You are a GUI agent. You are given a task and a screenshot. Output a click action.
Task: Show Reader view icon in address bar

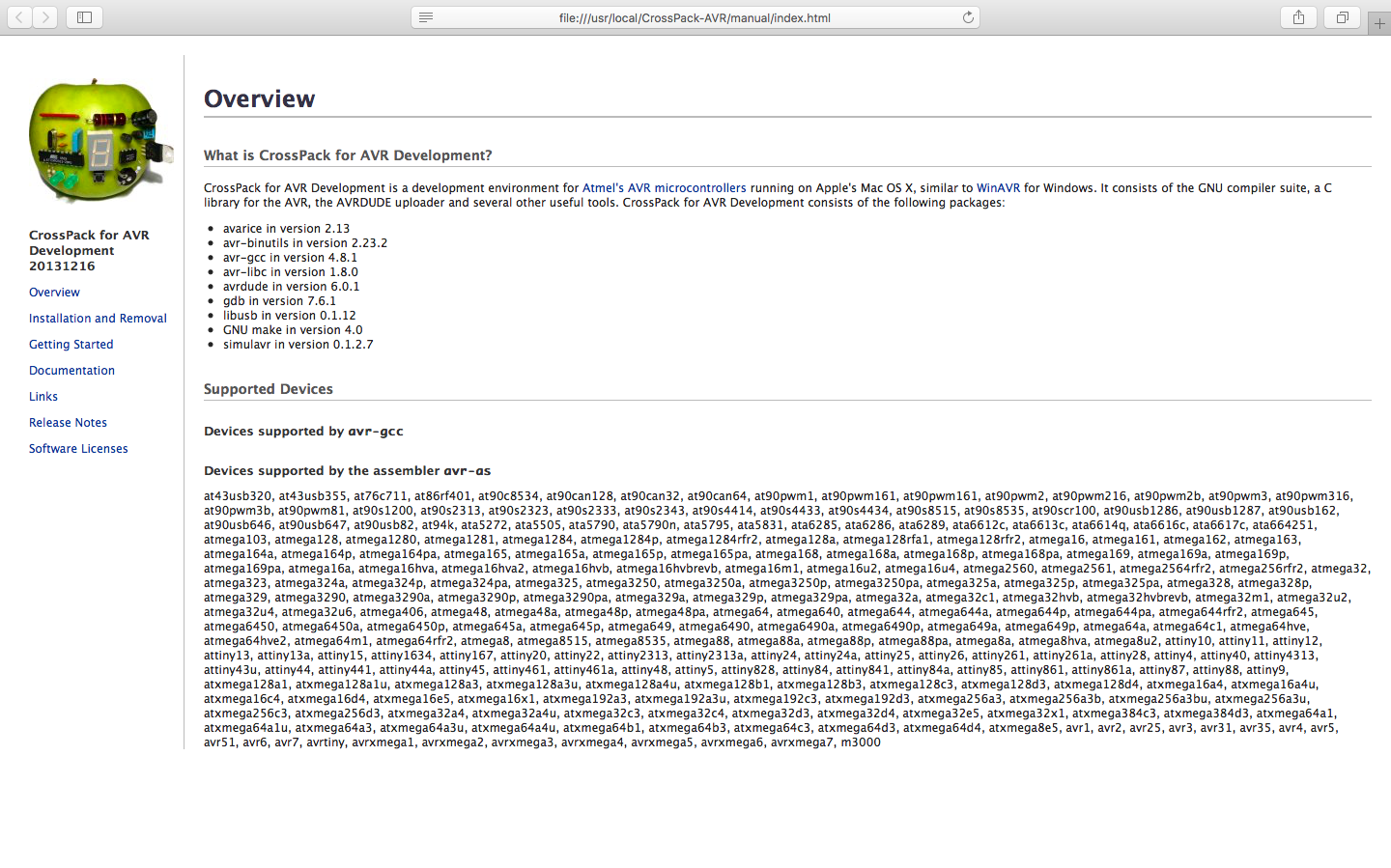[x=426, y=17]
